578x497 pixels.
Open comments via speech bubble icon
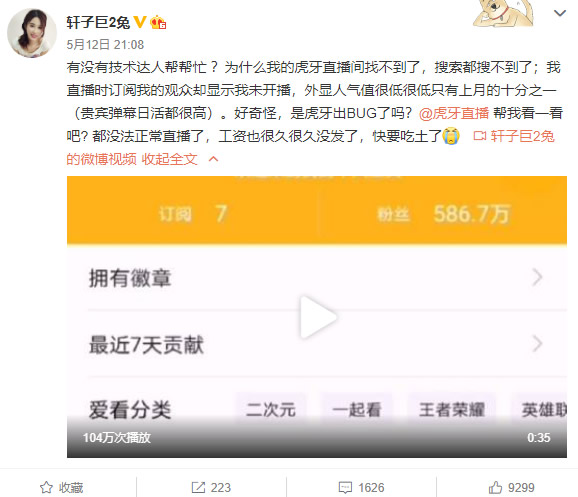[x=345, y=487]
